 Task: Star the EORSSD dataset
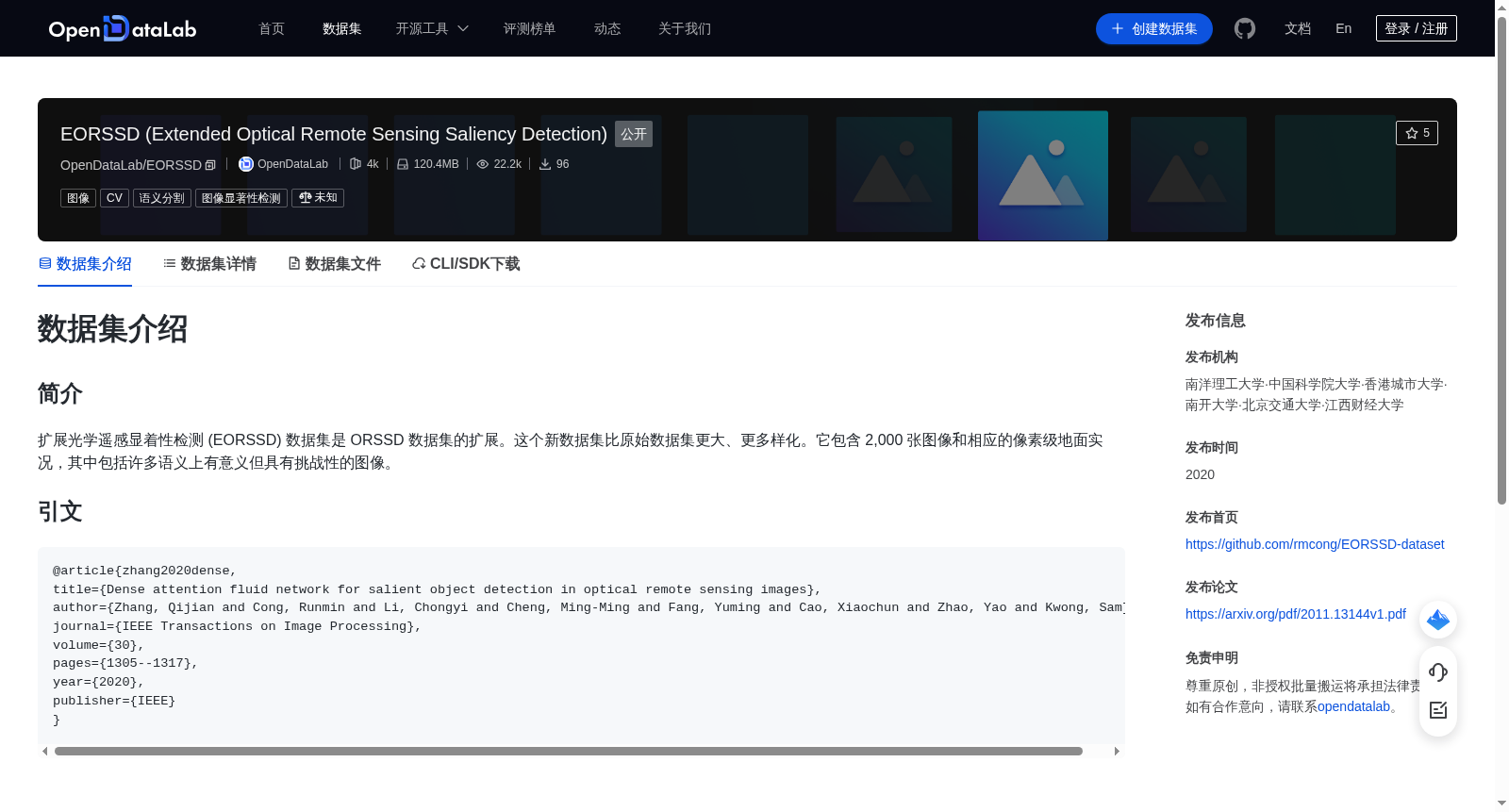[x=1417, y=133]
